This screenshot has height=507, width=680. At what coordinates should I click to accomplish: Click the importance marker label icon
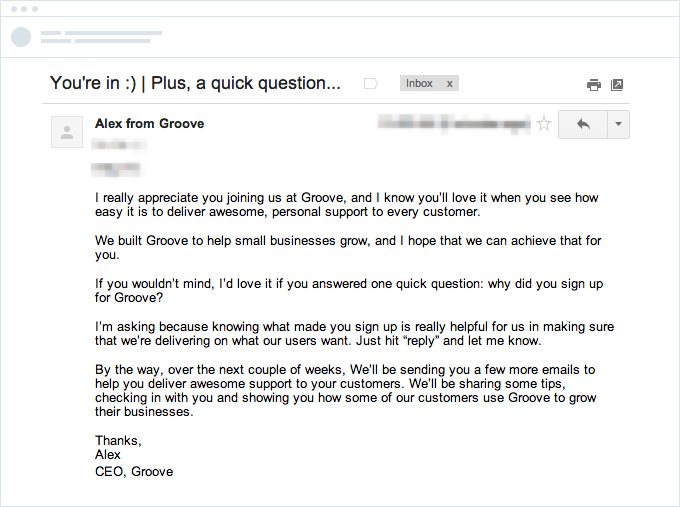(370, 83)
